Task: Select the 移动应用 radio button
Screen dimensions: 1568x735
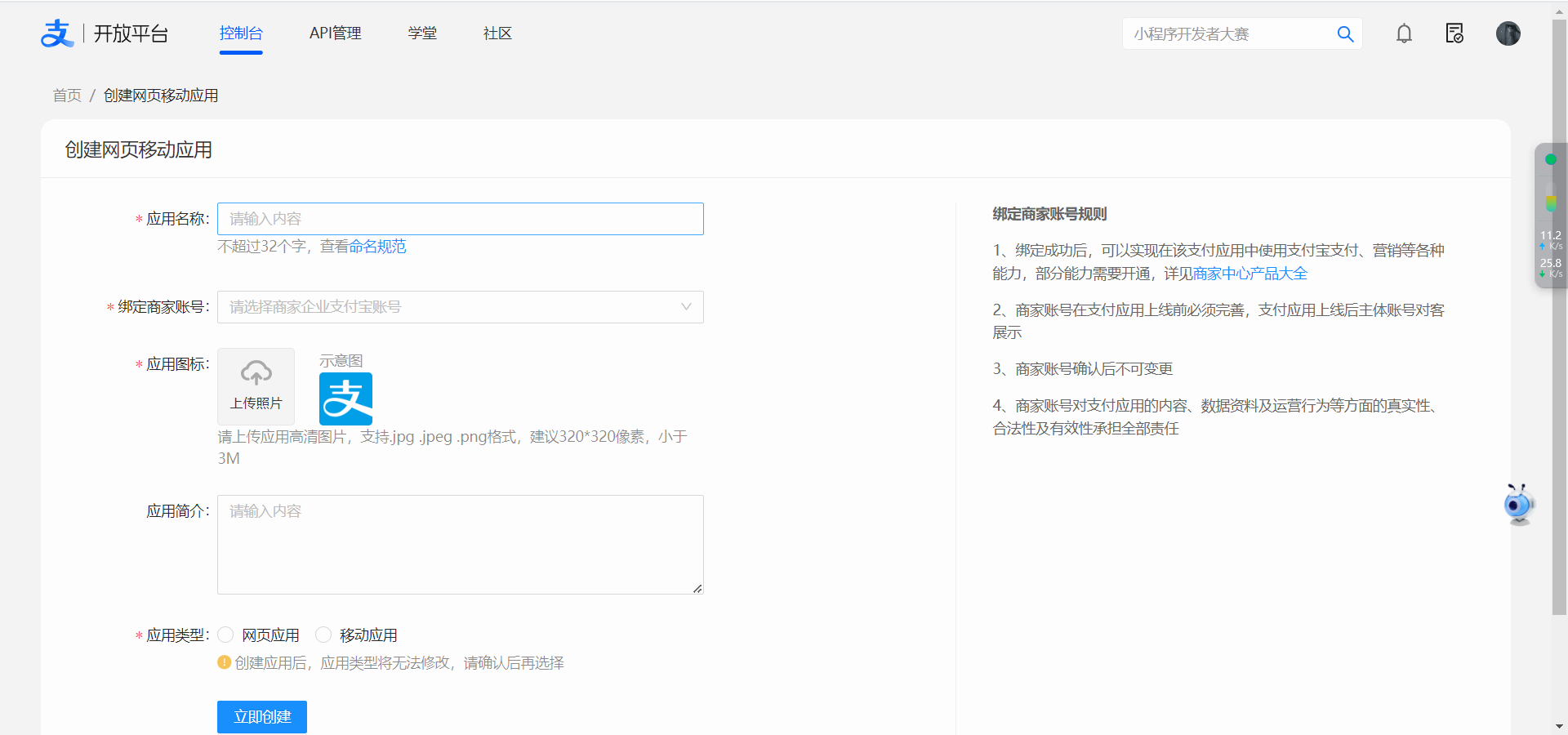Action: (324, 635)
